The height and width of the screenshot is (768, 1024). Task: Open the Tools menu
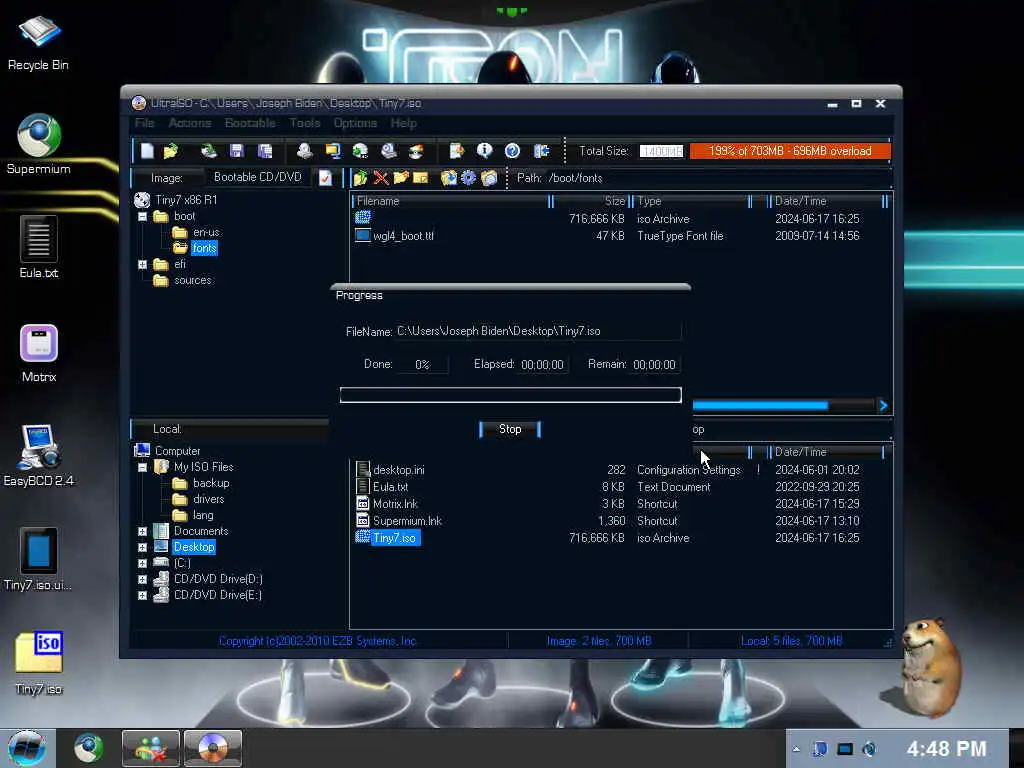click(x=305, y=123)
